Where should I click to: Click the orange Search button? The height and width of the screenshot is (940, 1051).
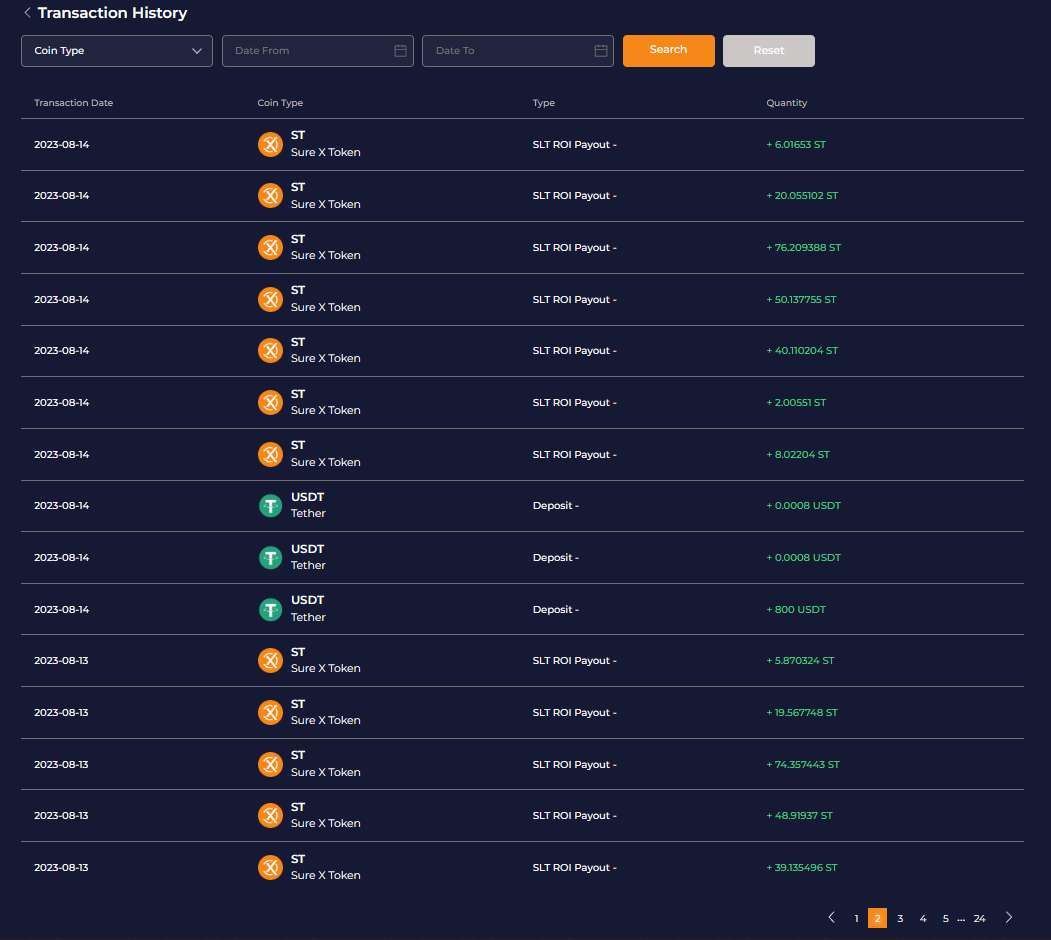click(x=668, y=51)
